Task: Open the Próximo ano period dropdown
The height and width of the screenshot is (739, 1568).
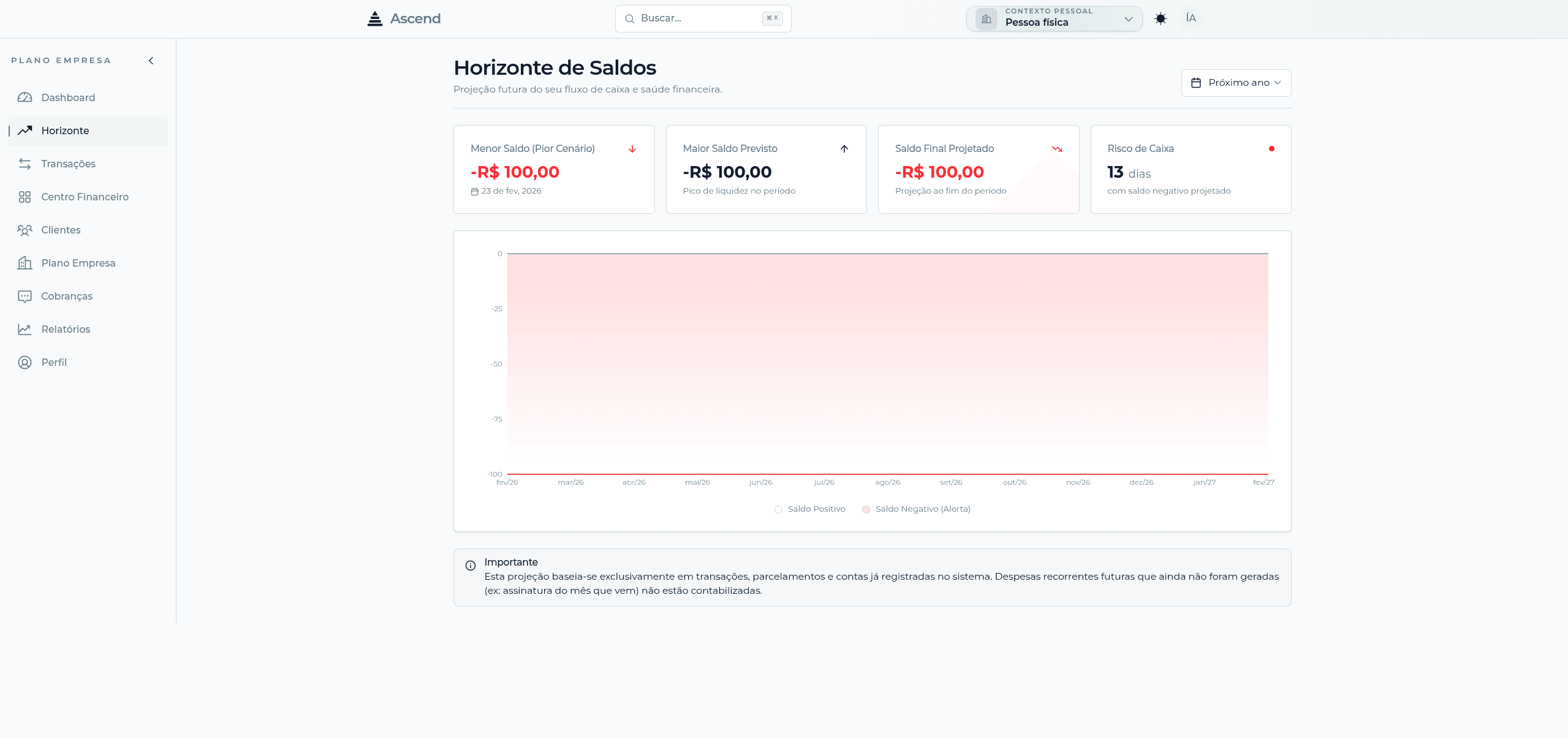Action: (x=1235, y=82)
